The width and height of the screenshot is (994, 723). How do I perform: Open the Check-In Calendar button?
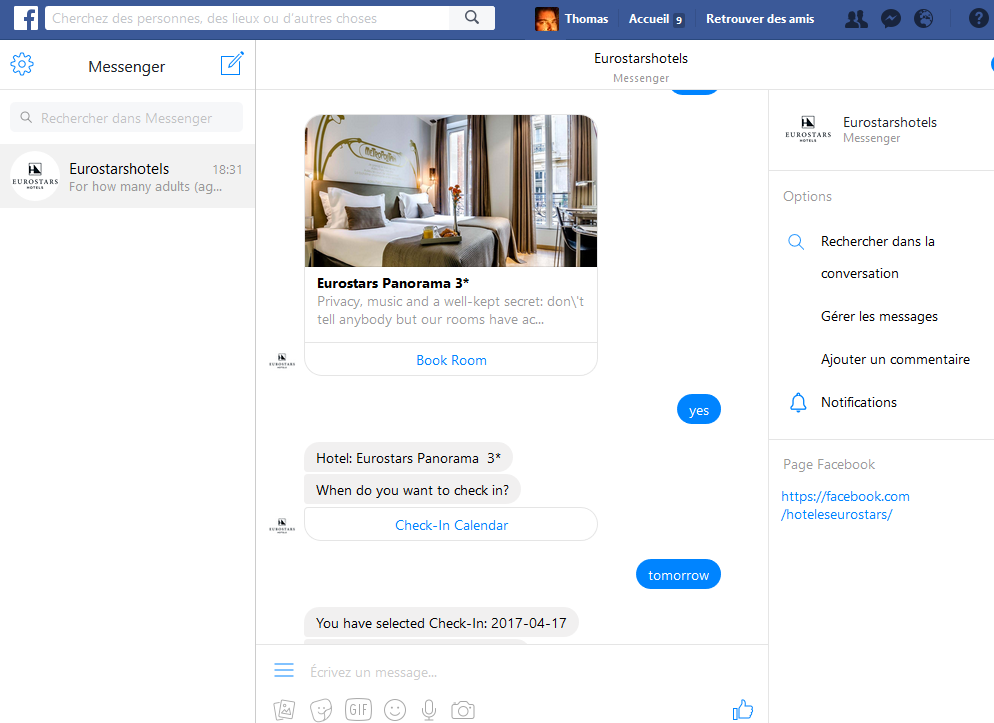451,525
